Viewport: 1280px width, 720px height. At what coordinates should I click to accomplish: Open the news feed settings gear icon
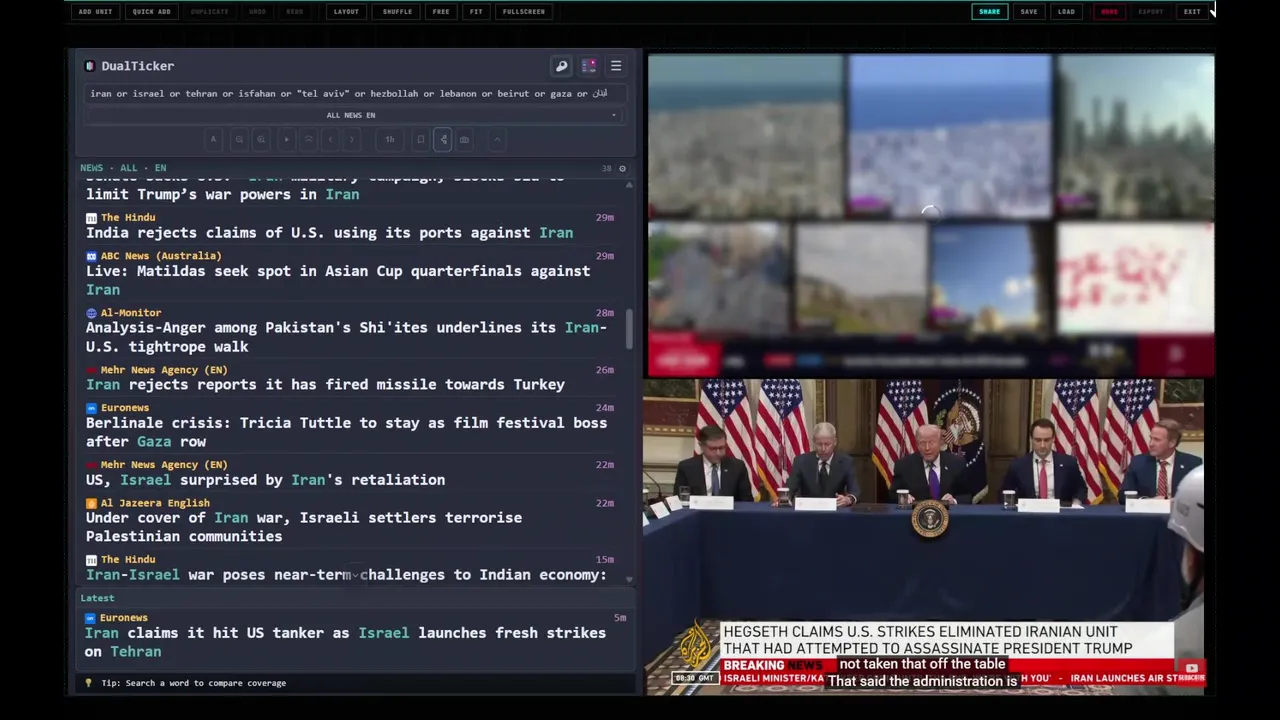622,168
